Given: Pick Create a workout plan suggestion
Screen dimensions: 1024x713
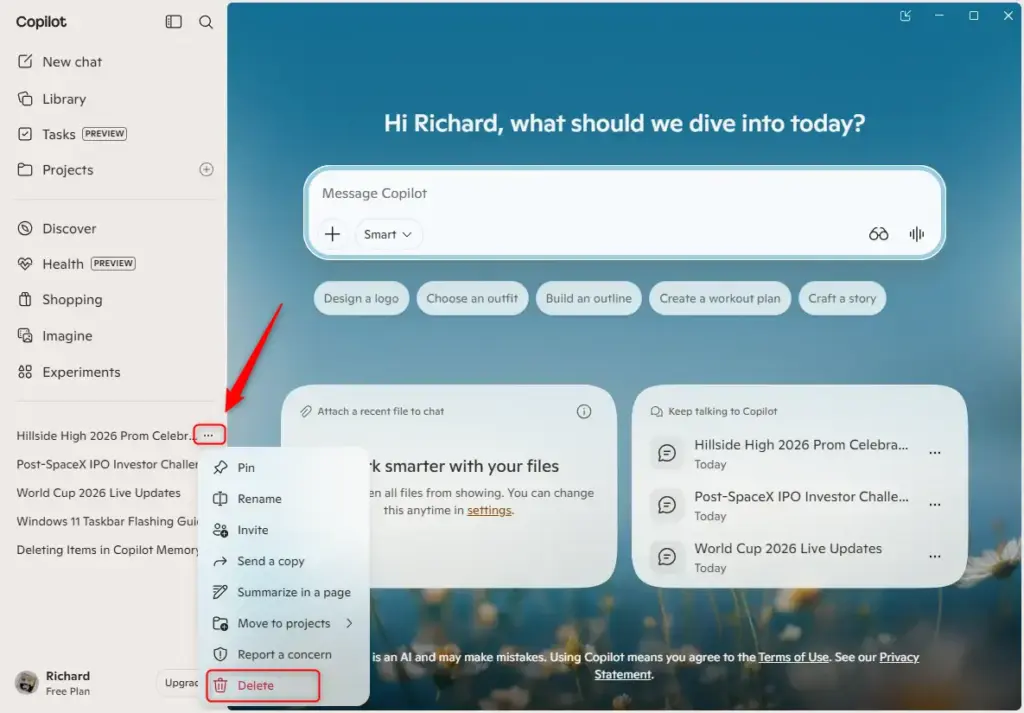Looking at the screenshot, I should pyautogui.click(x=720, y=298).
